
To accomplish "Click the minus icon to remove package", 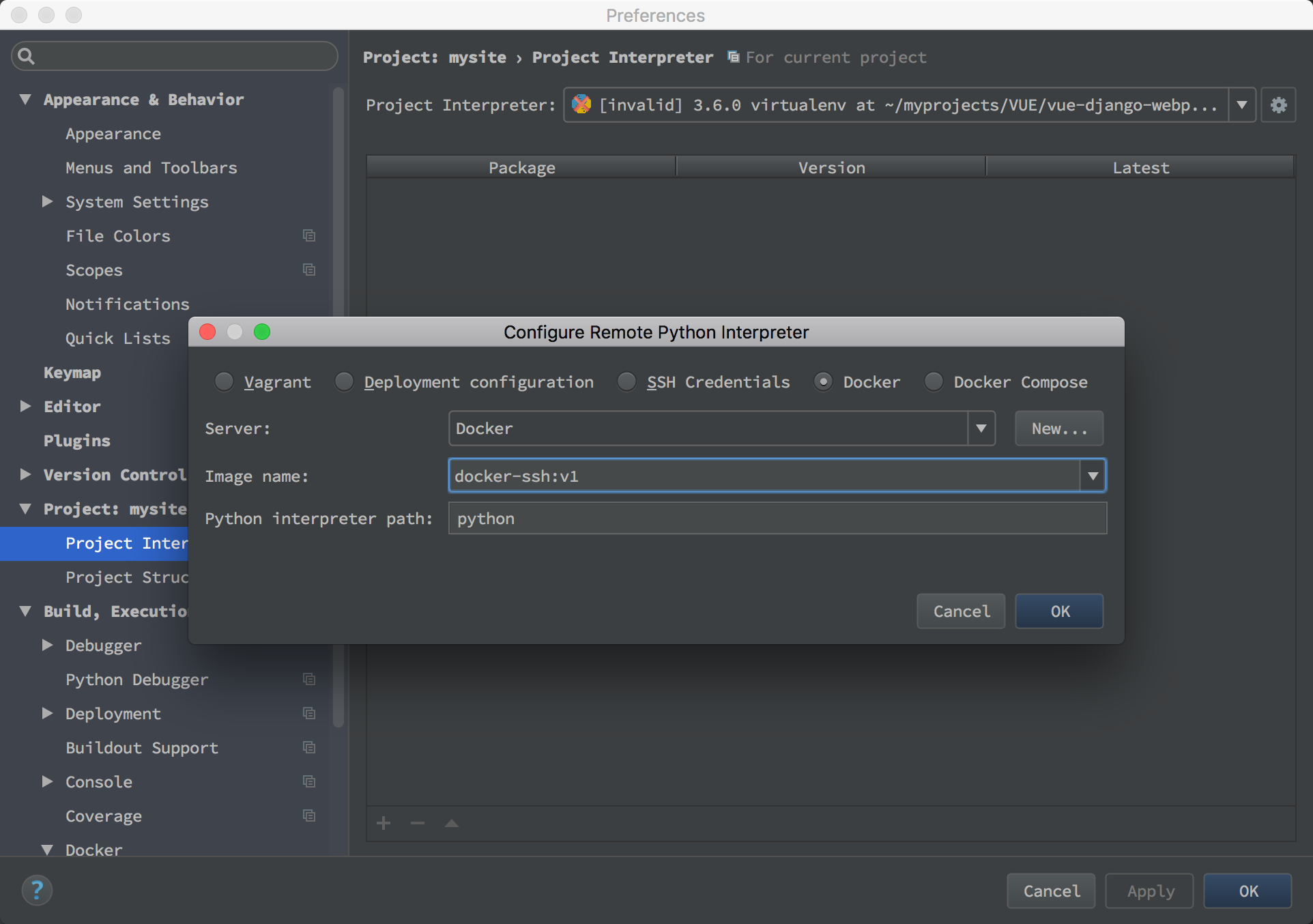I will click(x=418, y=823).
